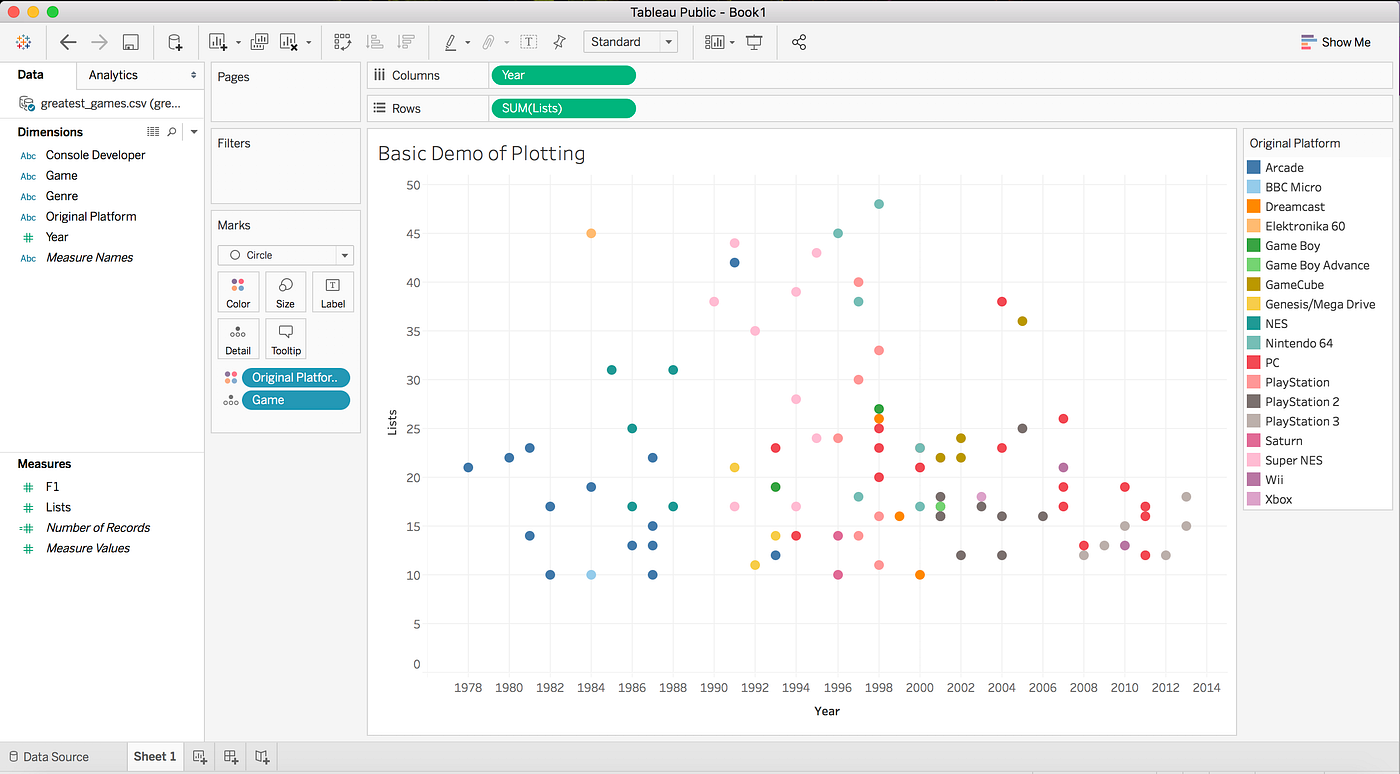Click the Size marks button

(x=285, y=292)
